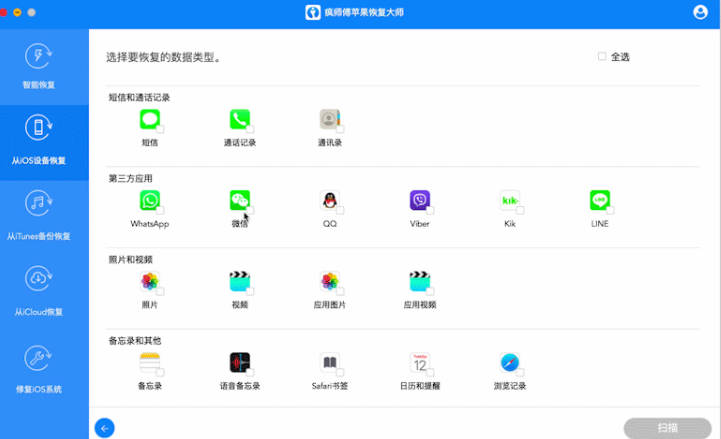Switch to 从iTunes备份恢复 tab
Viewport: 721px width, 439px height.
point(44,218)
